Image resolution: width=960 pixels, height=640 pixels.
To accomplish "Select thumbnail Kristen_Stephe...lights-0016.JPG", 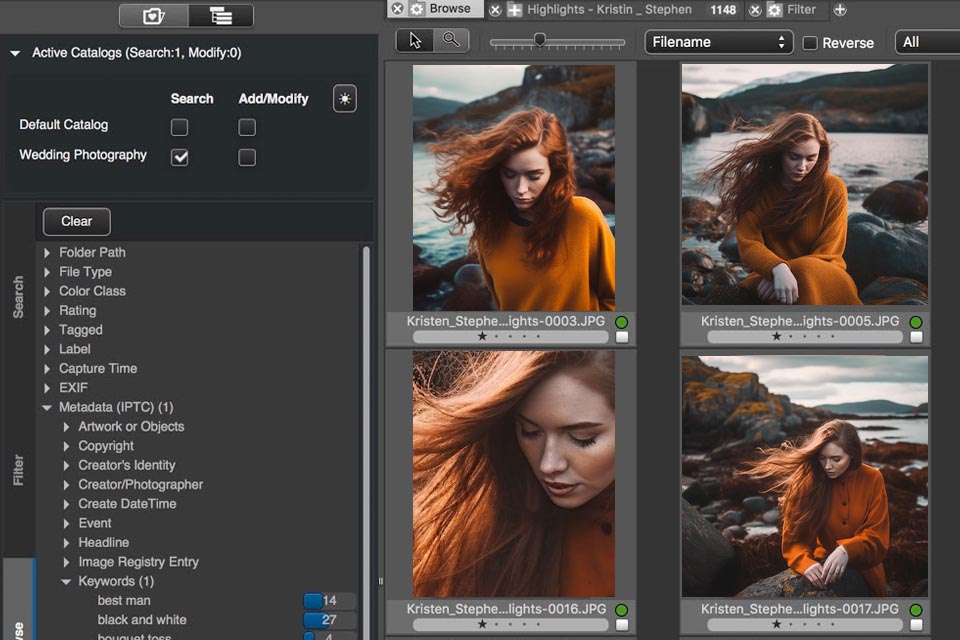I will click(x=514, y=474).
